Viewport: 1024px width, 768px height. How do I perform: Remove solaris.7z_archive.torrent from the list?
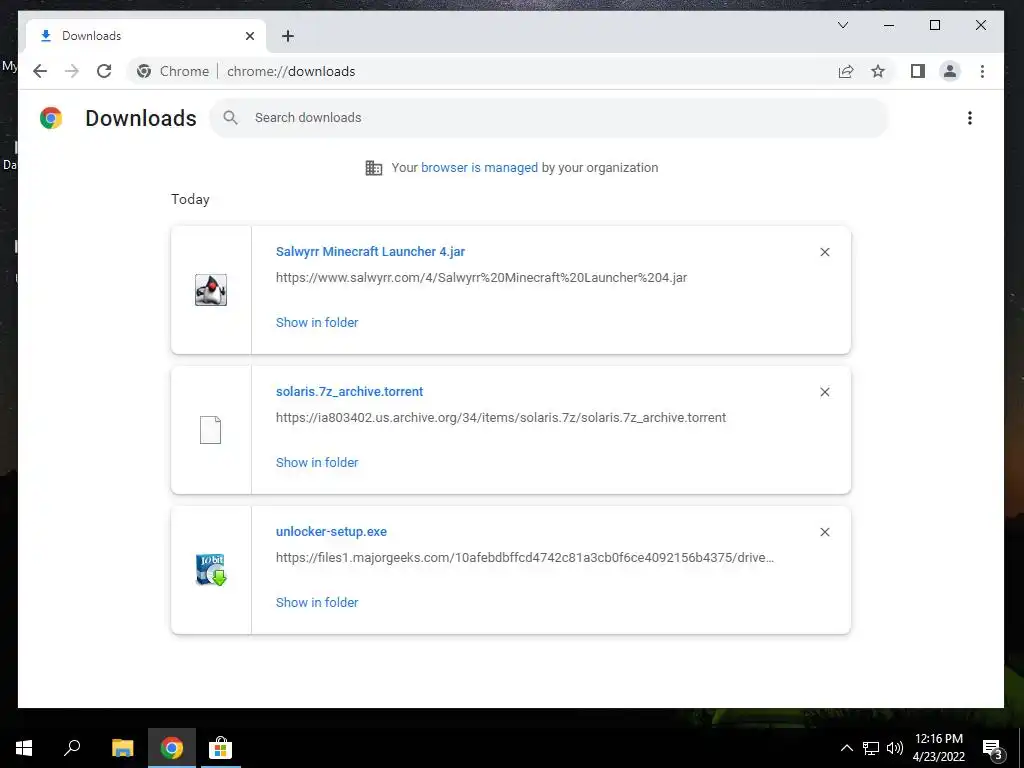[x=825, y=392]
